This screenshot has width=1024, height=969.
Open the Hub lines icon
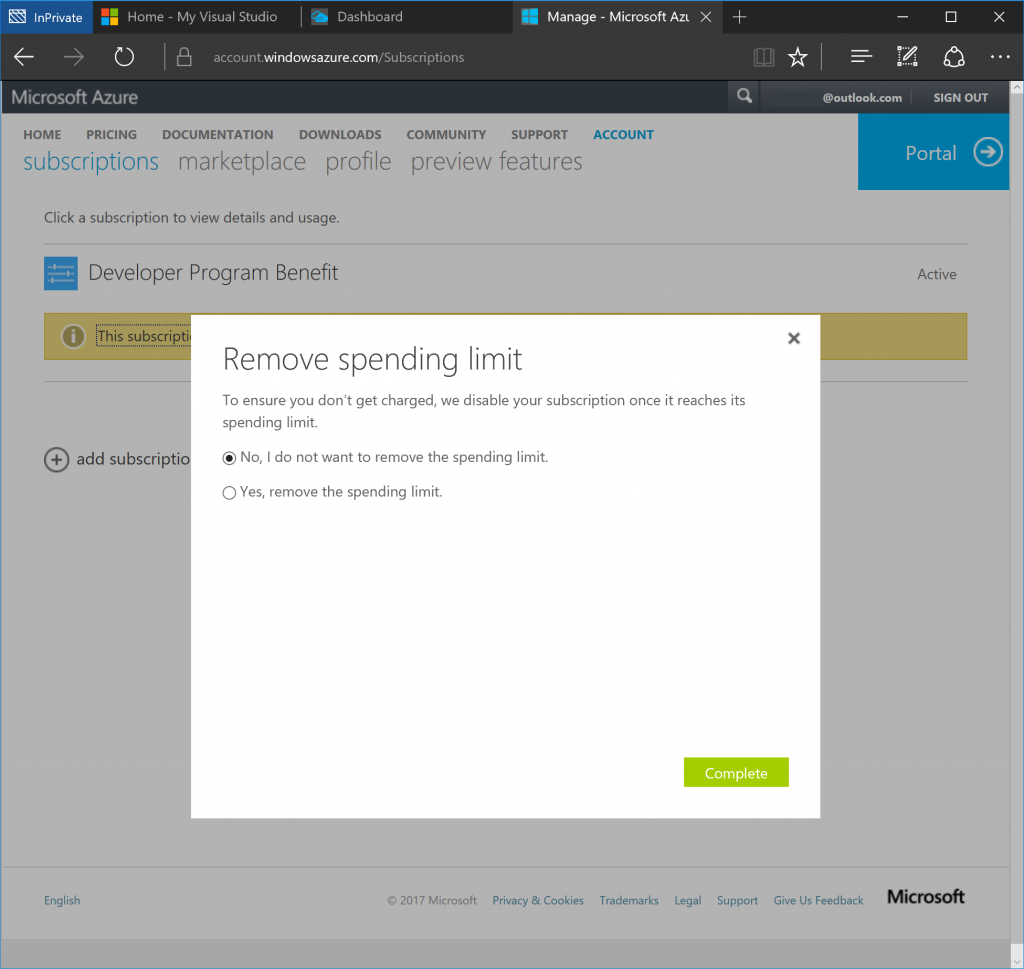coord(861,57)
